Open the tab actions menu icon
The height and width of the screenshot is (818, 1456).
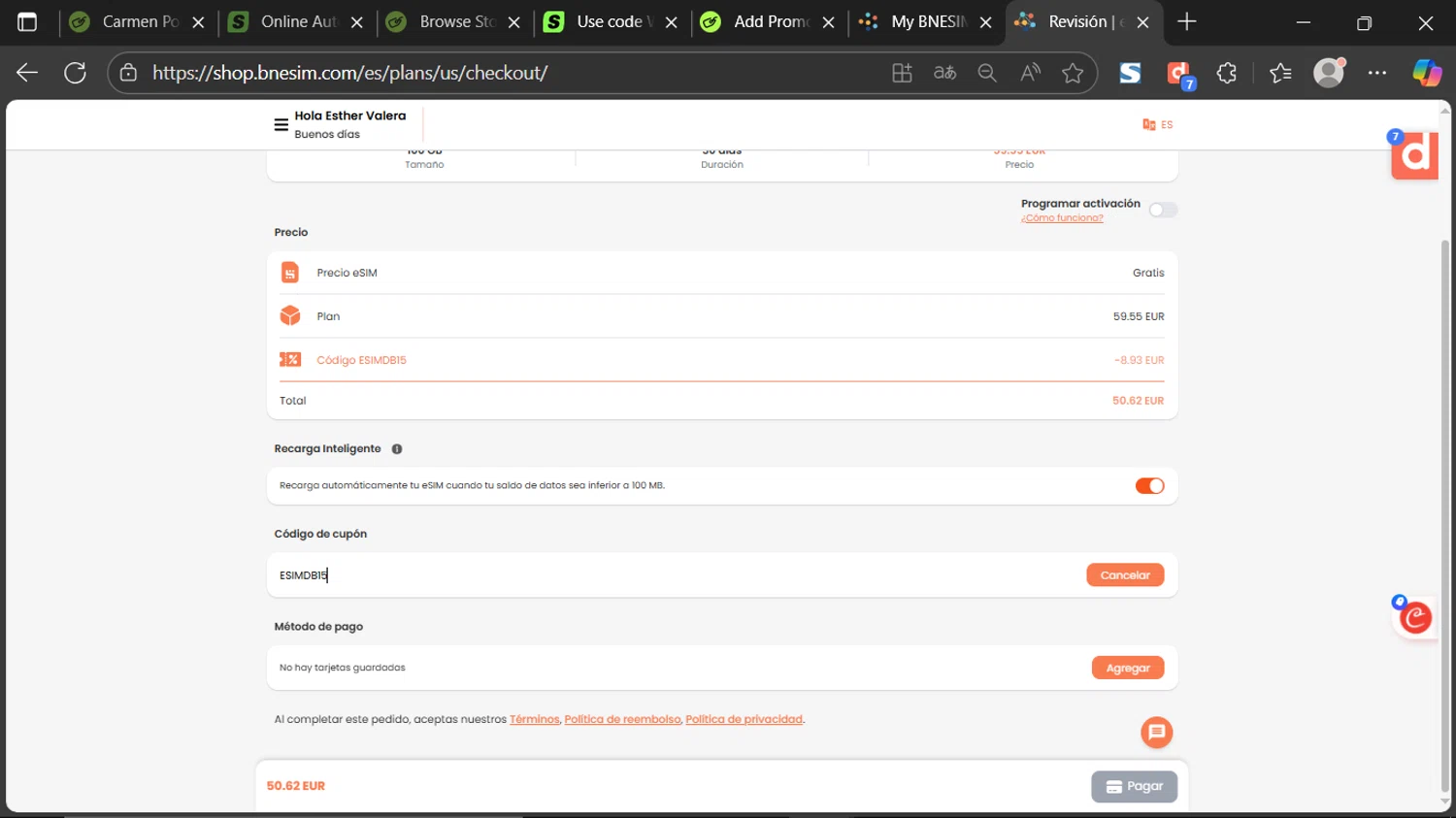(x=27, y=22)
